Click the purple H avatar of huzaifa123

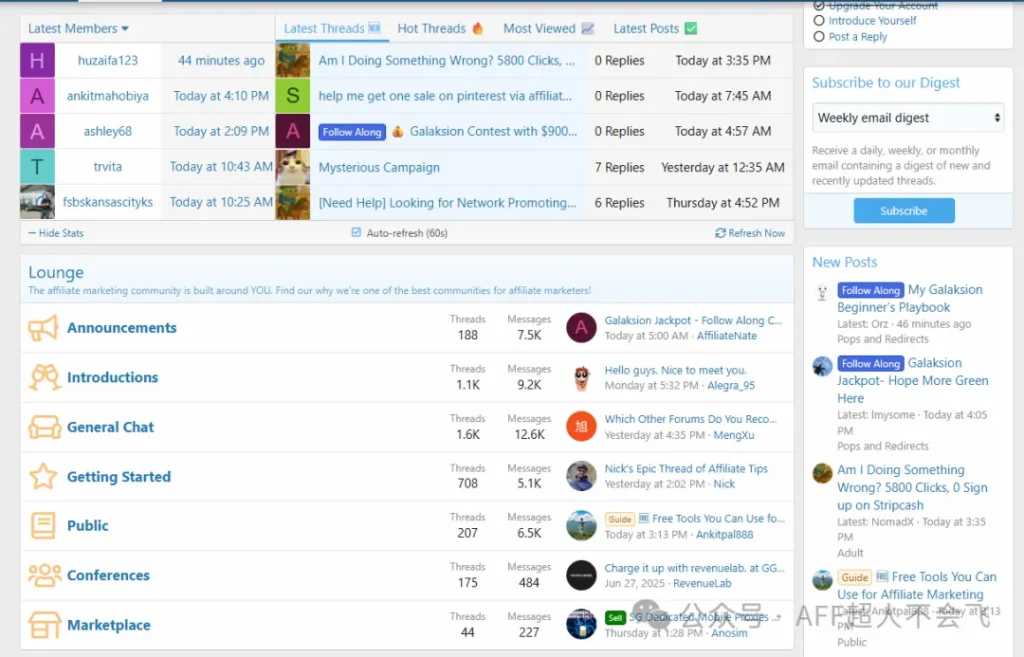click(x=37, y=61)
